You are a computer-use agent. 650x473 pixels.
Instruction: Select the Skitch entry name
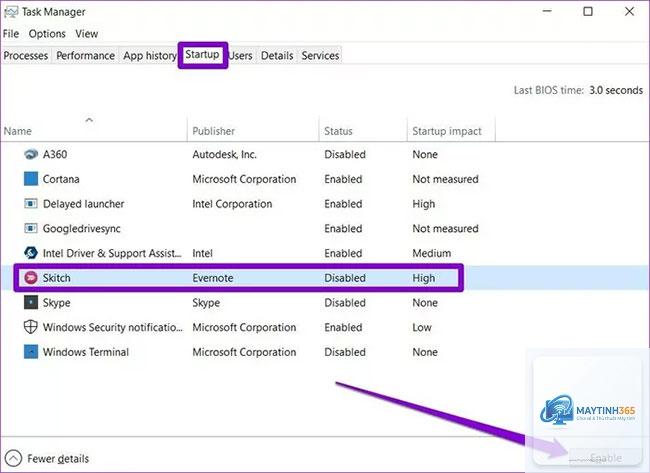coord(56,278)
